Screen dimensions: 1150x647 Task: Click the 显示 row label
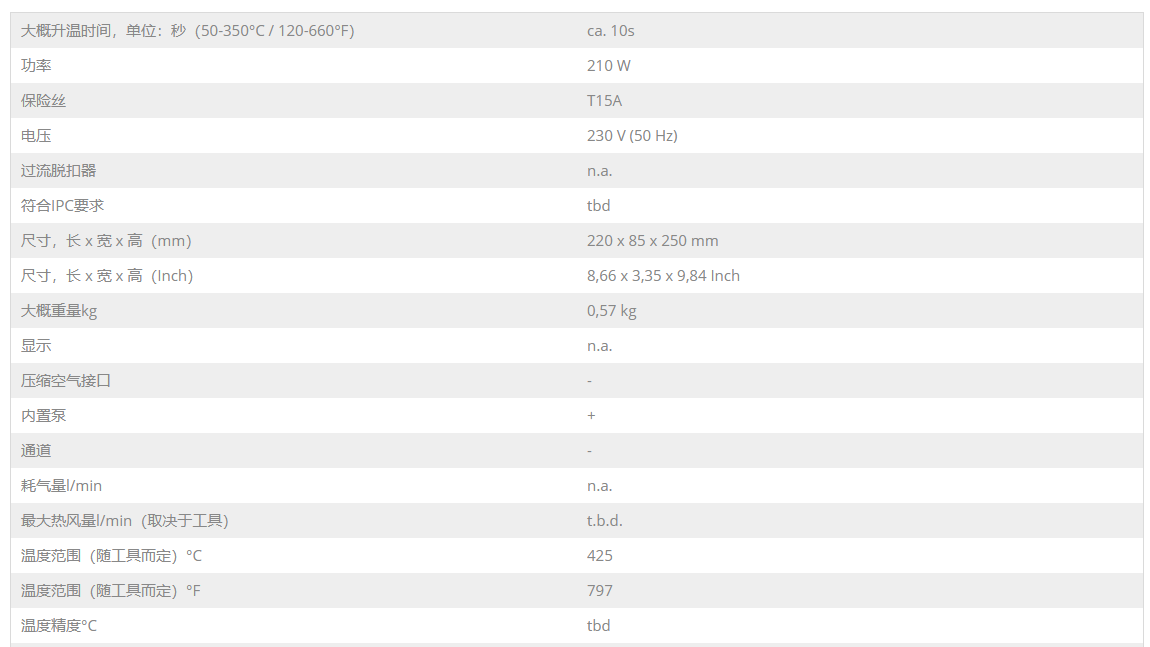click(x=36, y=346)
